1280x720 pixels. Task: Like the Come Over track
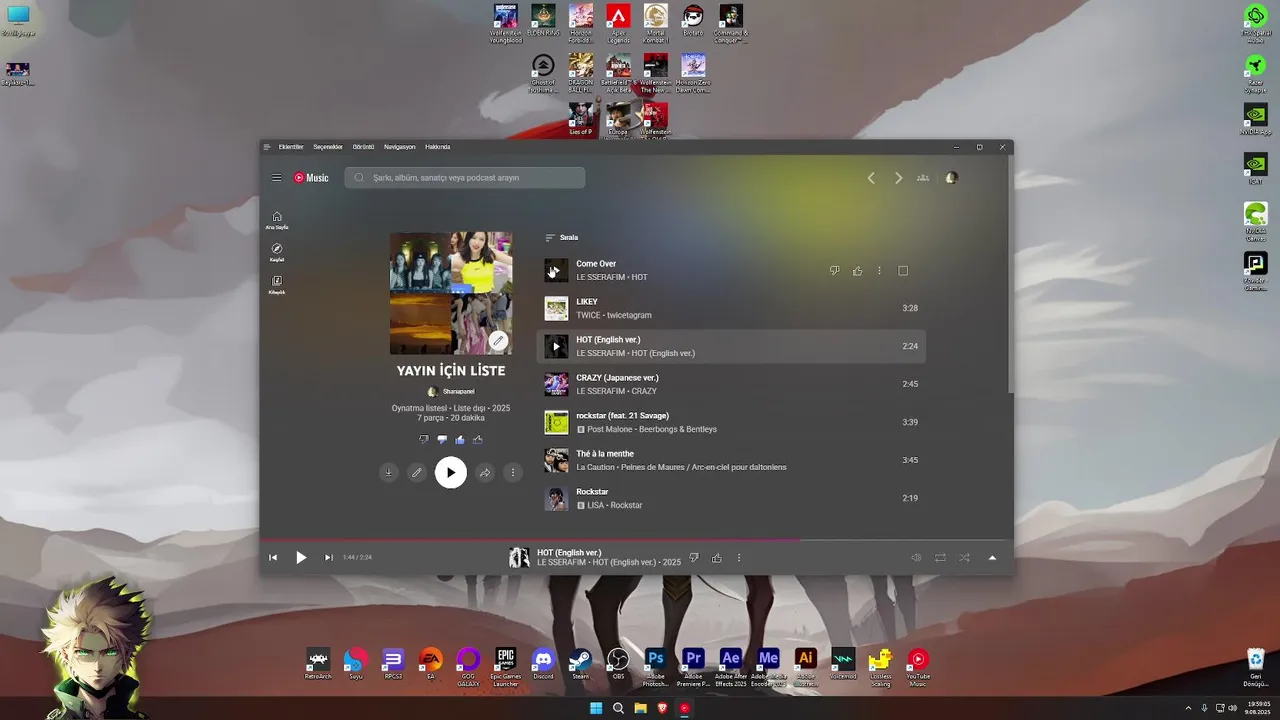click(857, 271)
